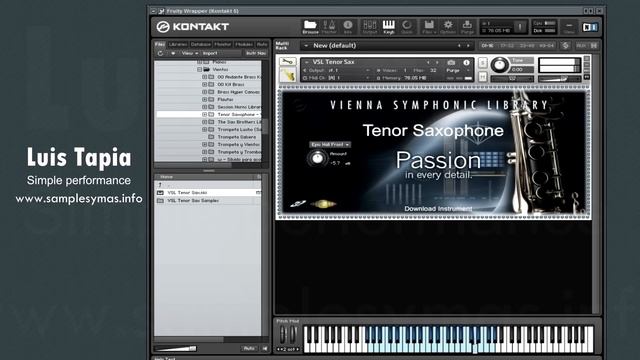This screenshot has width=640, height=360.
Task: Switch to the Libraries tab
Action: tap(178, 44)
